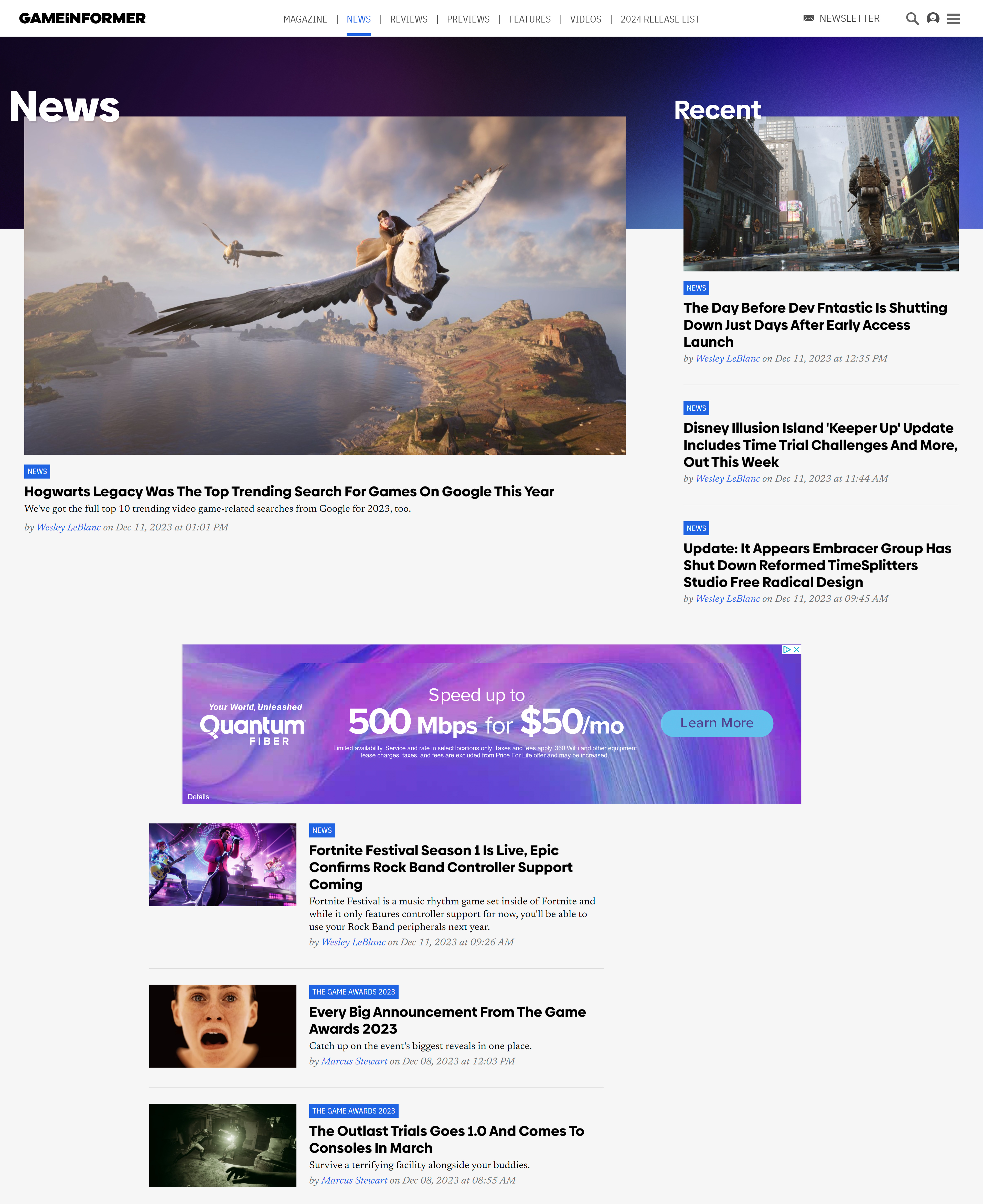This screenshot has width=983, height=1204.
Task: Click the user account icon
Action: click(933, 19)
